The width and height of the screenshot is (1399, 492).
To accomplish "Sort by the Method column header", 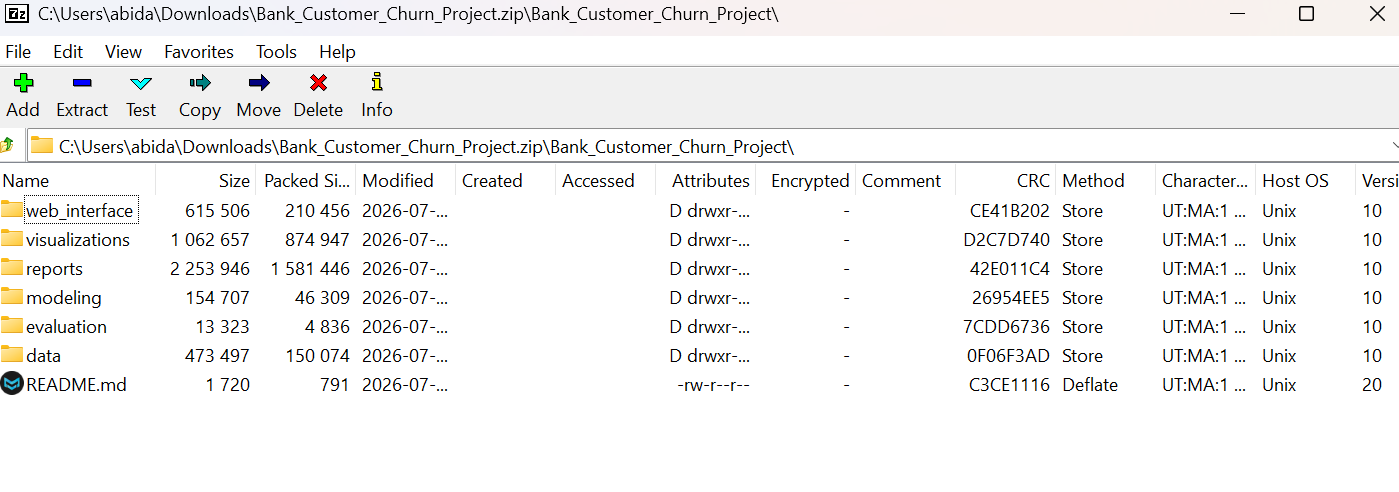I will pyautogui.click(x=1105, y=181).
